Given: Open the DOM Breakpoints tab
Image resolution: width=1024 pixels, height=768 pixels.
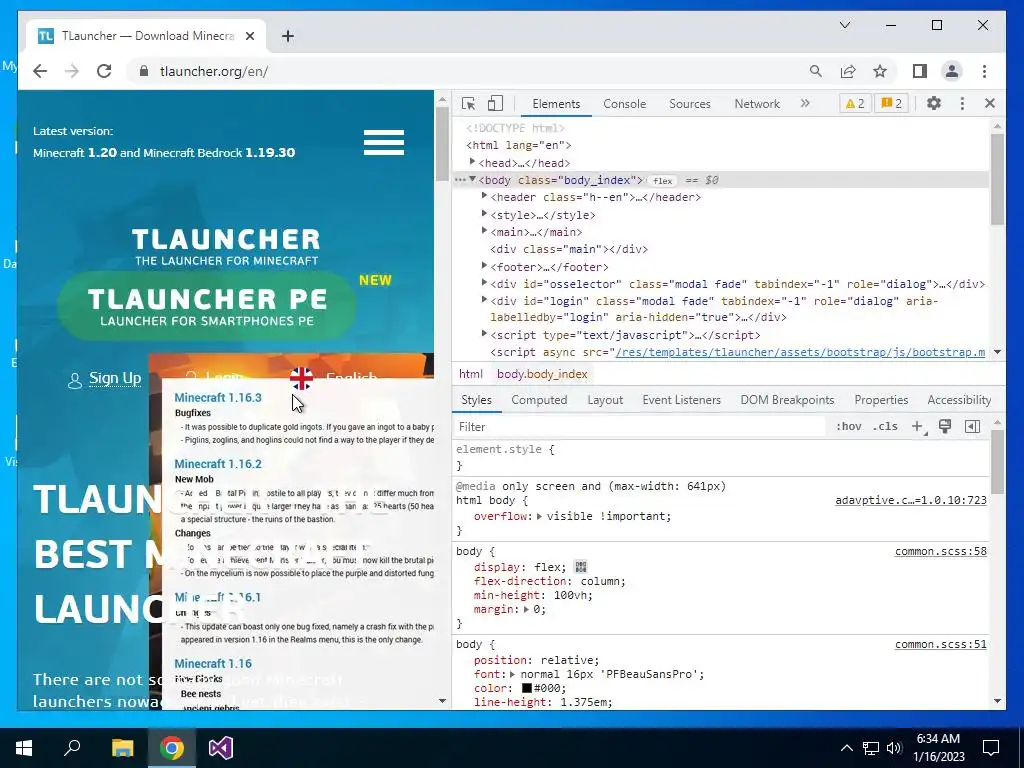Looking at the screenshot, I should 787,400.
